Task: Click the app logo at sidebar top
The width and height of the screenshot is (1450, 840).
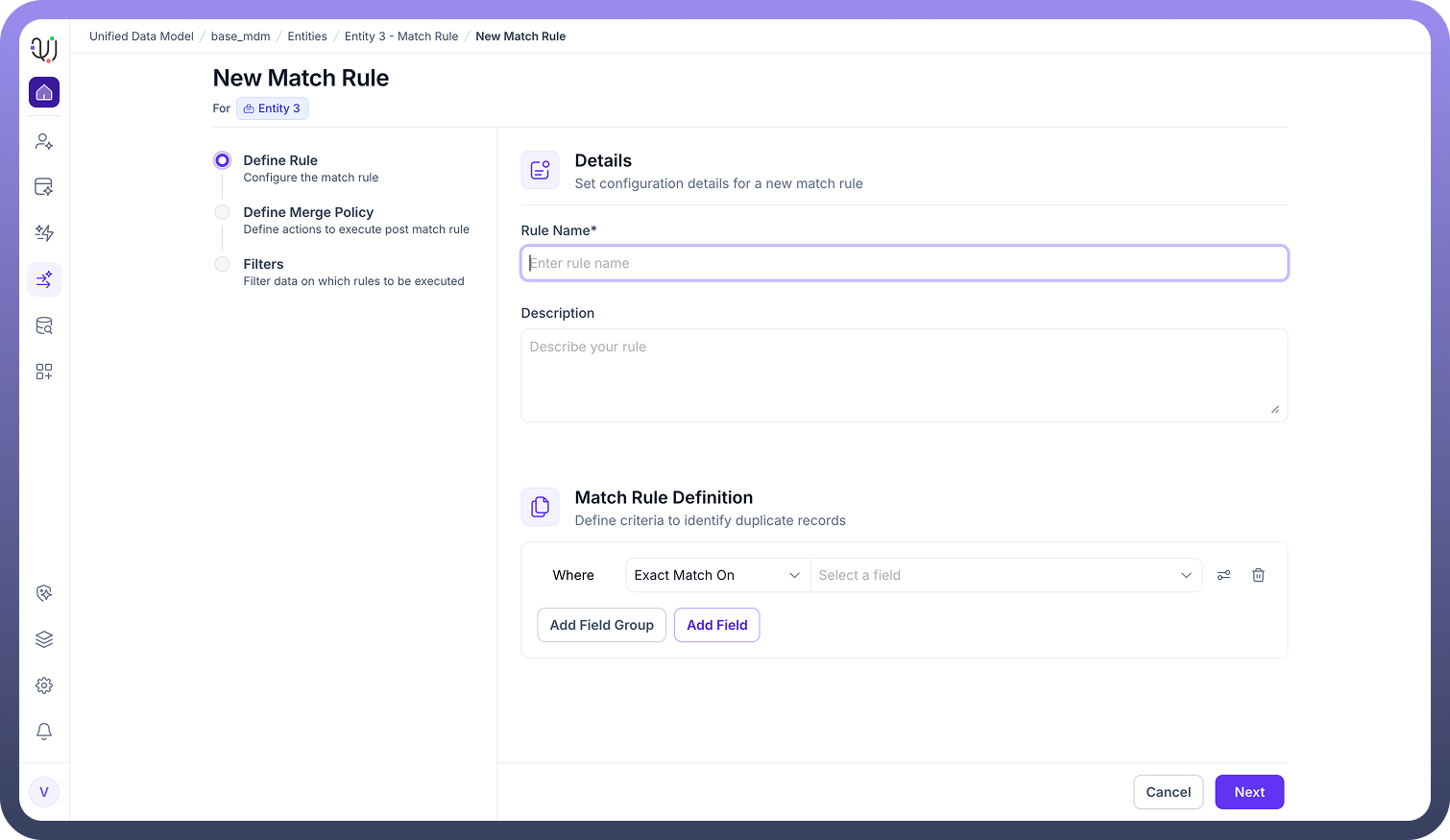Action: pos(44,48)
